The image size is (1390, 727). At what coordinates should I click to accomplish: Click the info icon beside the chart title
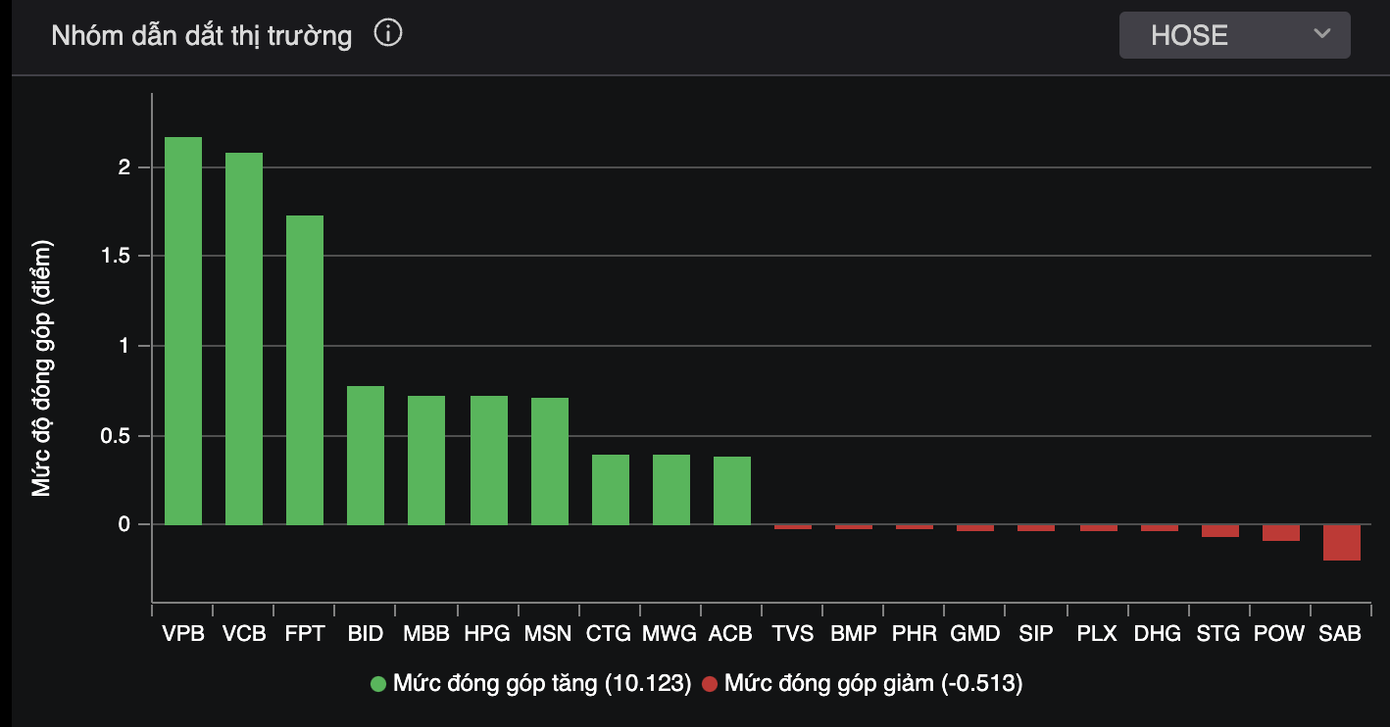coord(388,34)
